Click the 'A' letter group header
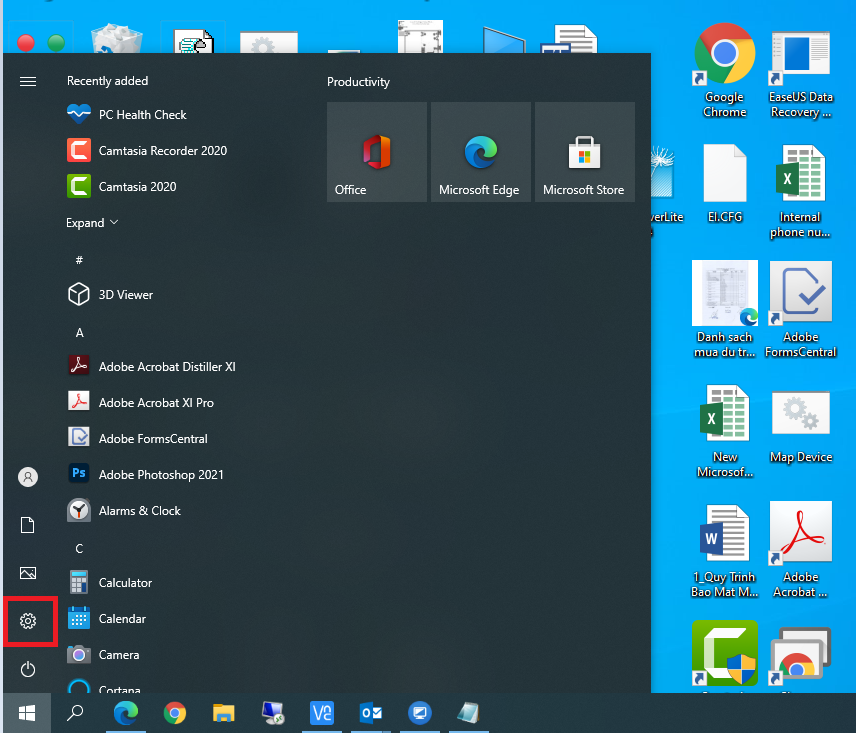The width and height of the screenshot is (856, 733). [x=80, y=332]
